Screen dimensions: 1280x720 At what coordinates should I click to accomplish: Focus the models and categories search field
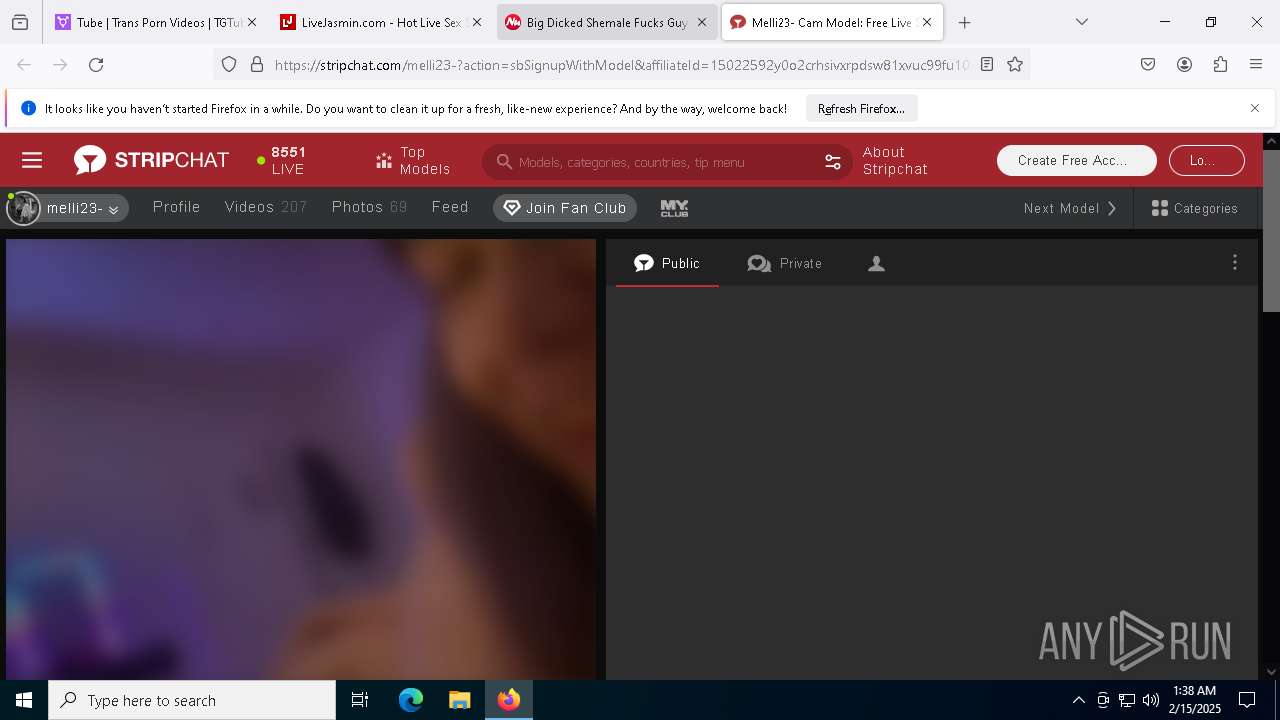click(x=655, y=162)
